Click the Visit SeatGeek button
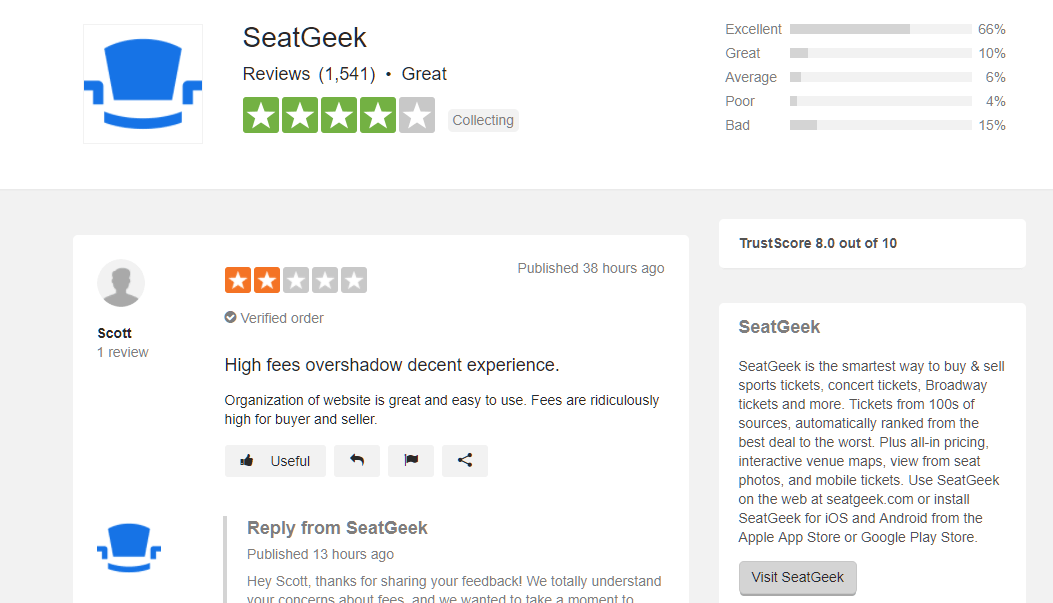This screenshot has height=603, width=1053. [797, 578]
